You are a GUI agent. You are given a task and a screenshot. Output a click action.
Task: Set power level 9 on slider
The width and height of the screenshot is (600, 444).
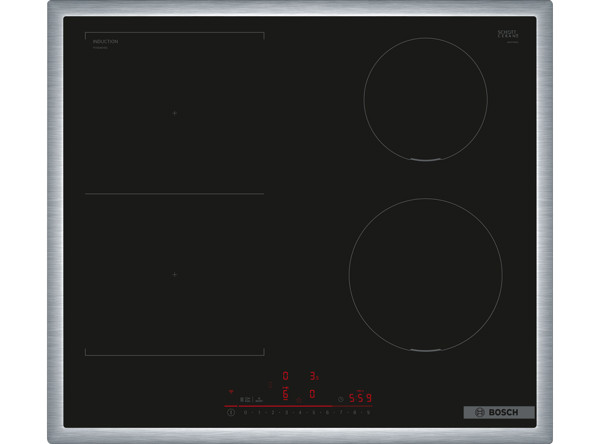(x=368, y=411)
